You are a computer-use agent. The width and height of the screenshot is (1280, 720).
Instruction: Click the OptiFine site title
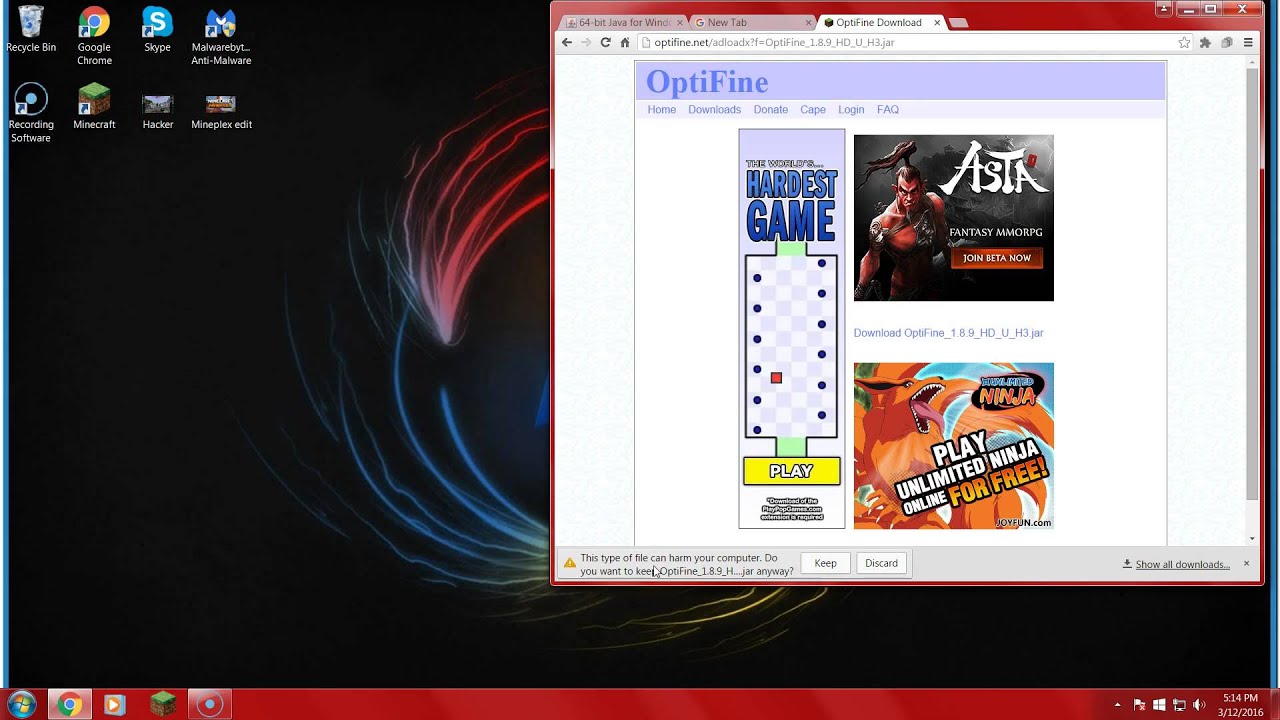707,81
